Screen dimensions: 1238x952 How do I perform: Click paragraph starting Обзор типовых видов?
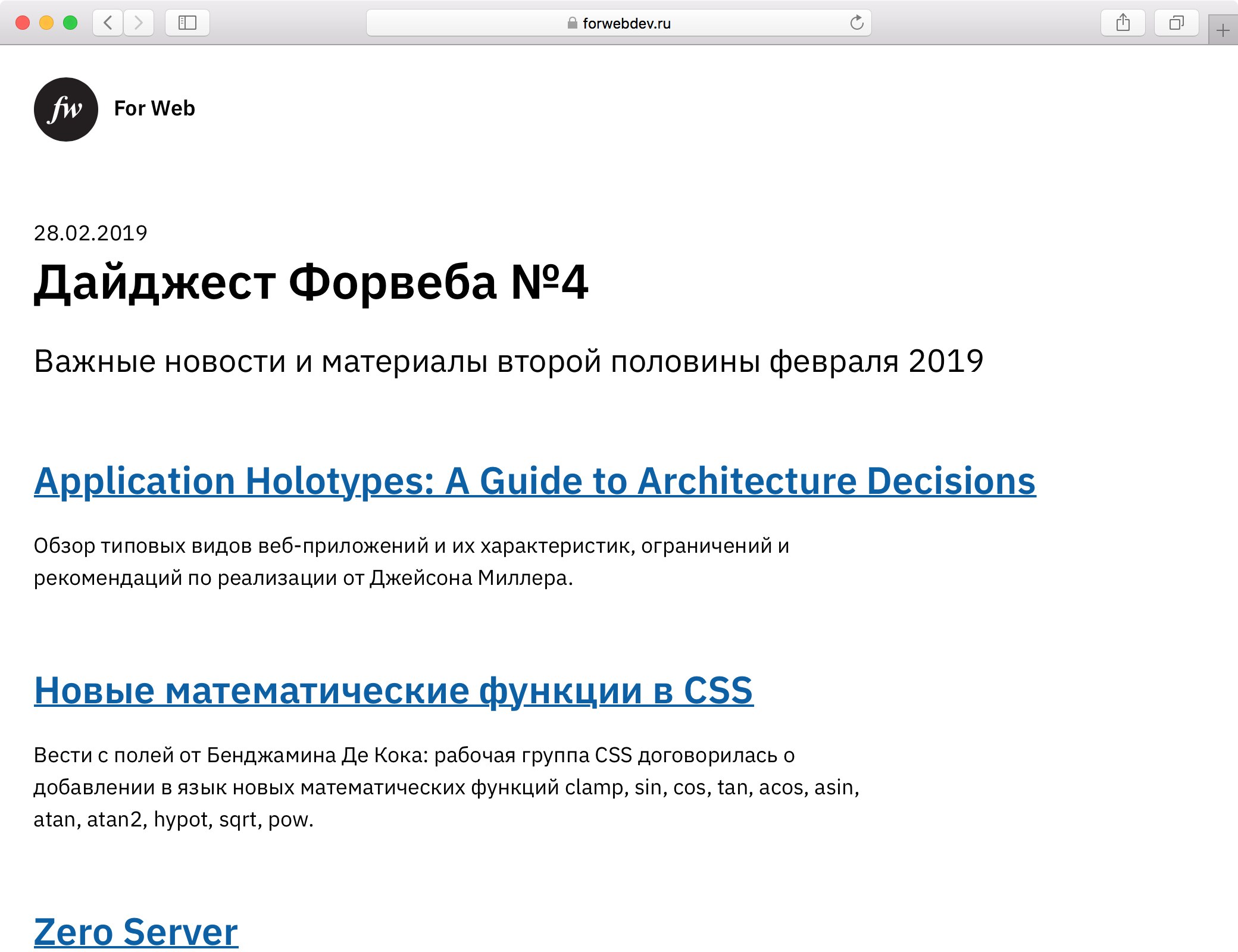coord(411,562)
